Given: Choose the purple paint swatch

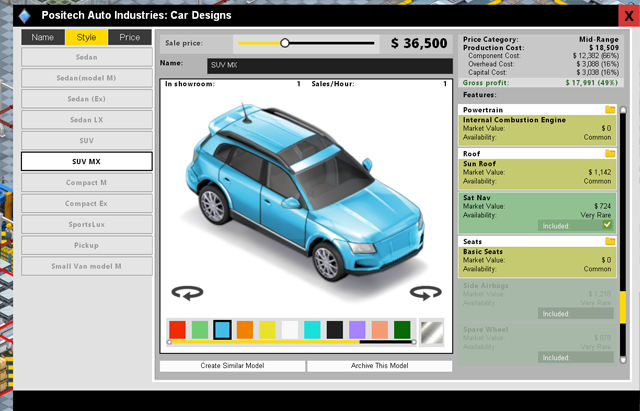Looking at the screenshot, I should click(357, 330).
